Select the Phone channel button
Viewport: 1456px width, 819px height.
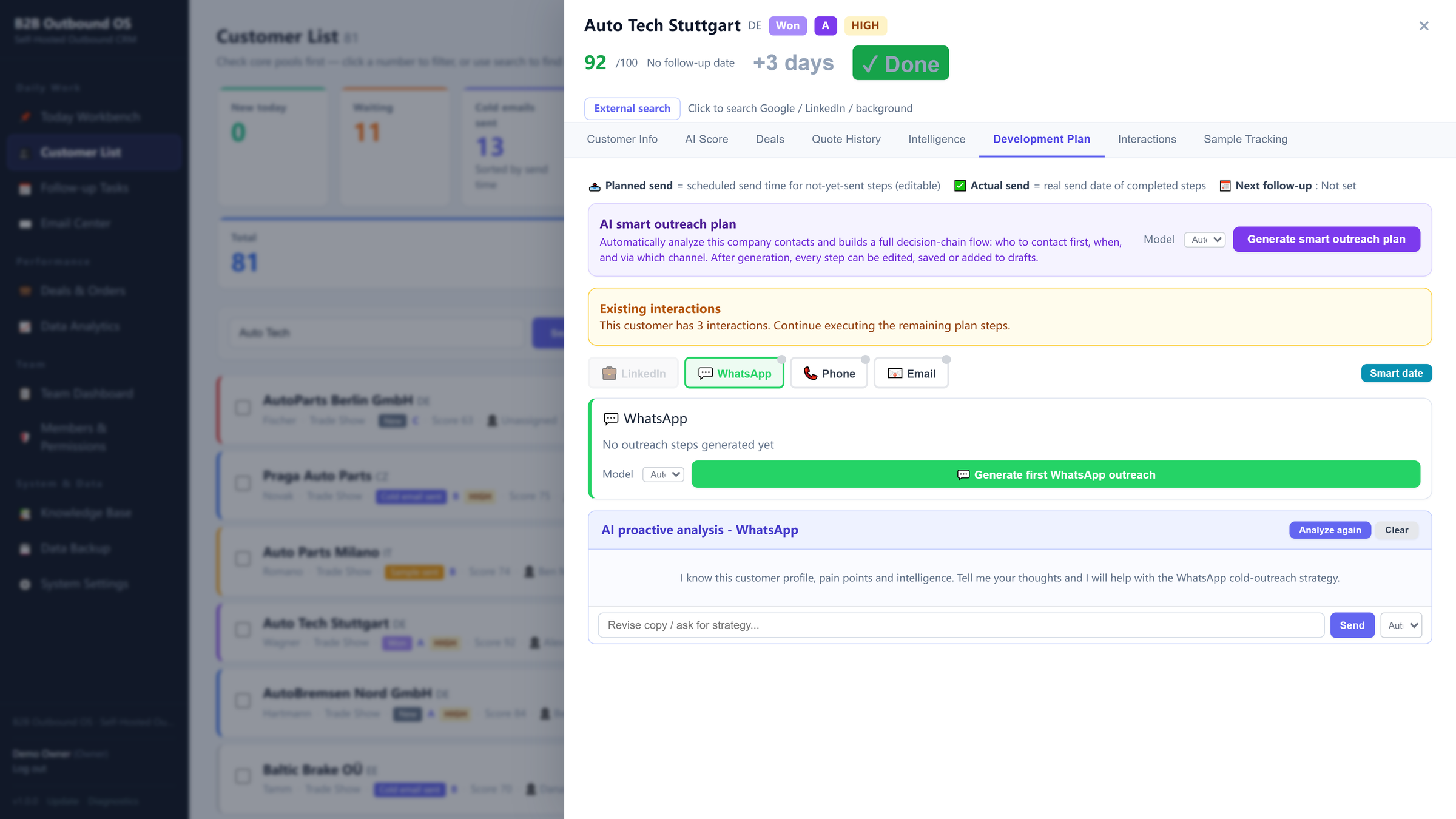829,373
